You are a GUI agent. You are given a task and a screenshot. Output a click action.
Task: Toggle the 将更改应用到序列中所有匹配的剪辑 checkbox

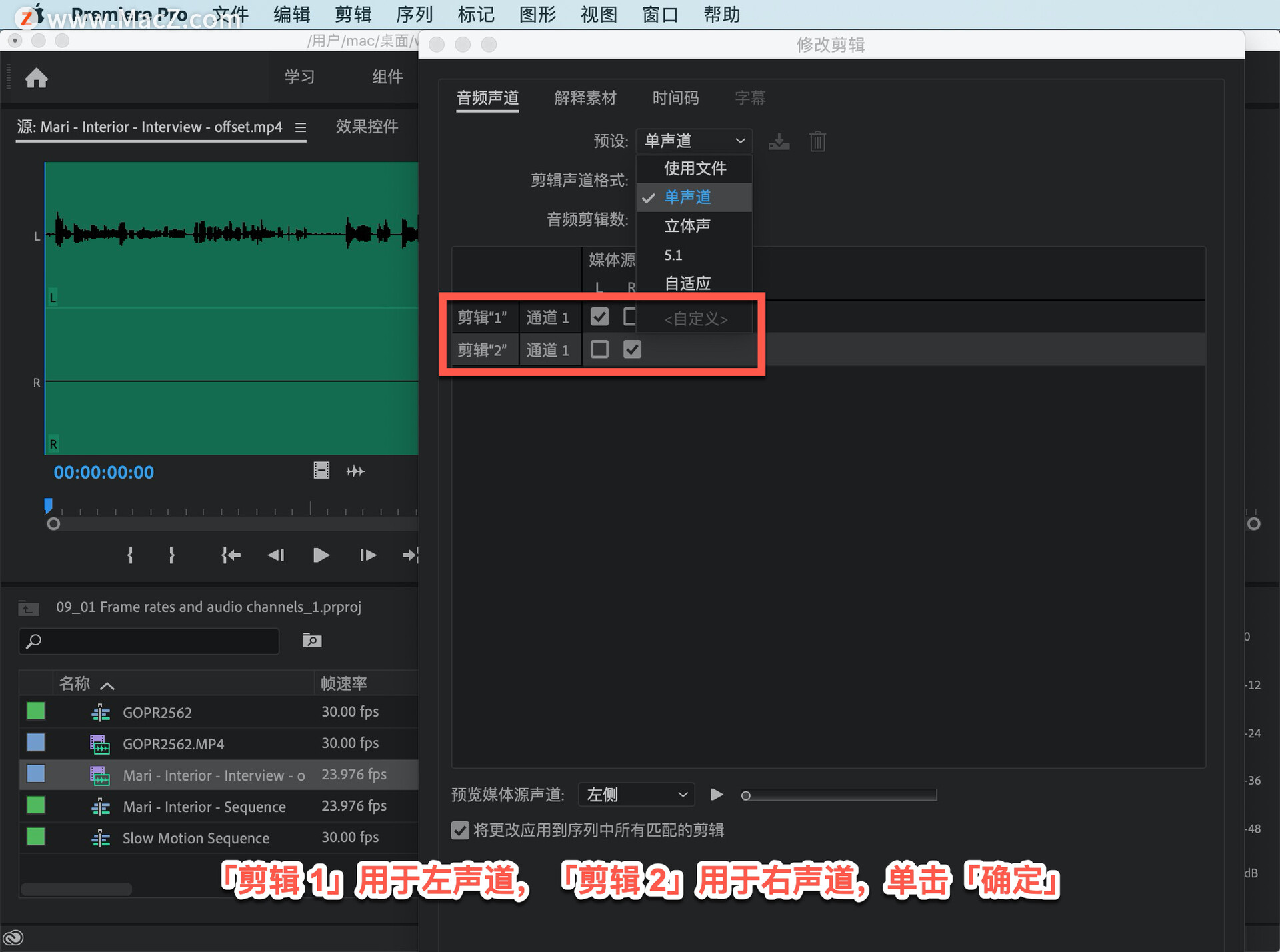click(460, 830)
